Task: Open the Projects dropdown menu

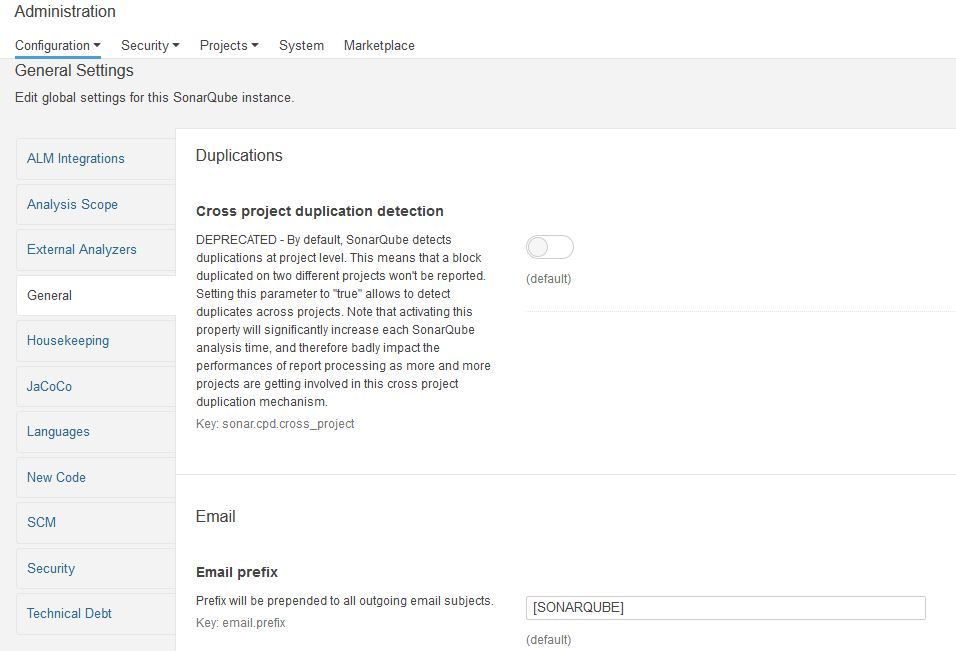Action: coord(229,46)
